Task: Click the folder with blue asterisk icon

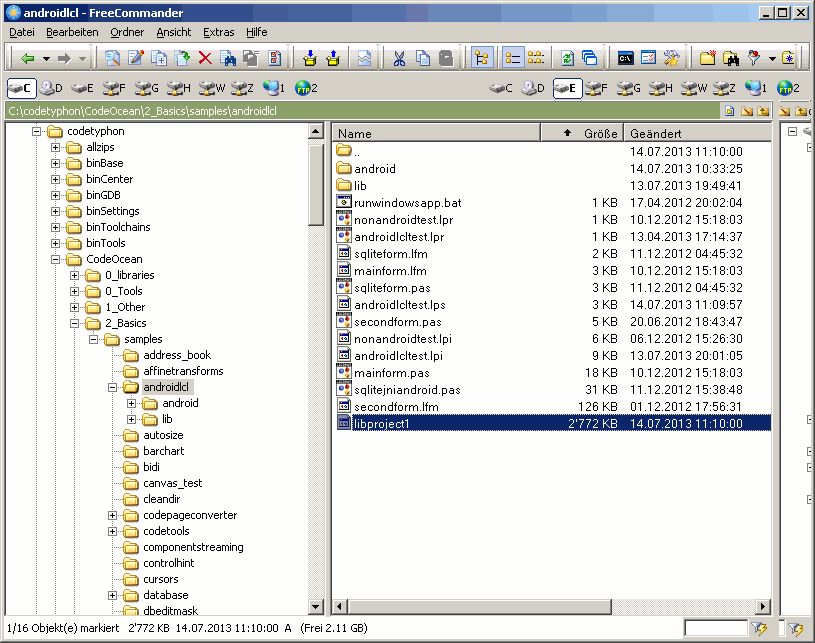Action: coord(788,58)
